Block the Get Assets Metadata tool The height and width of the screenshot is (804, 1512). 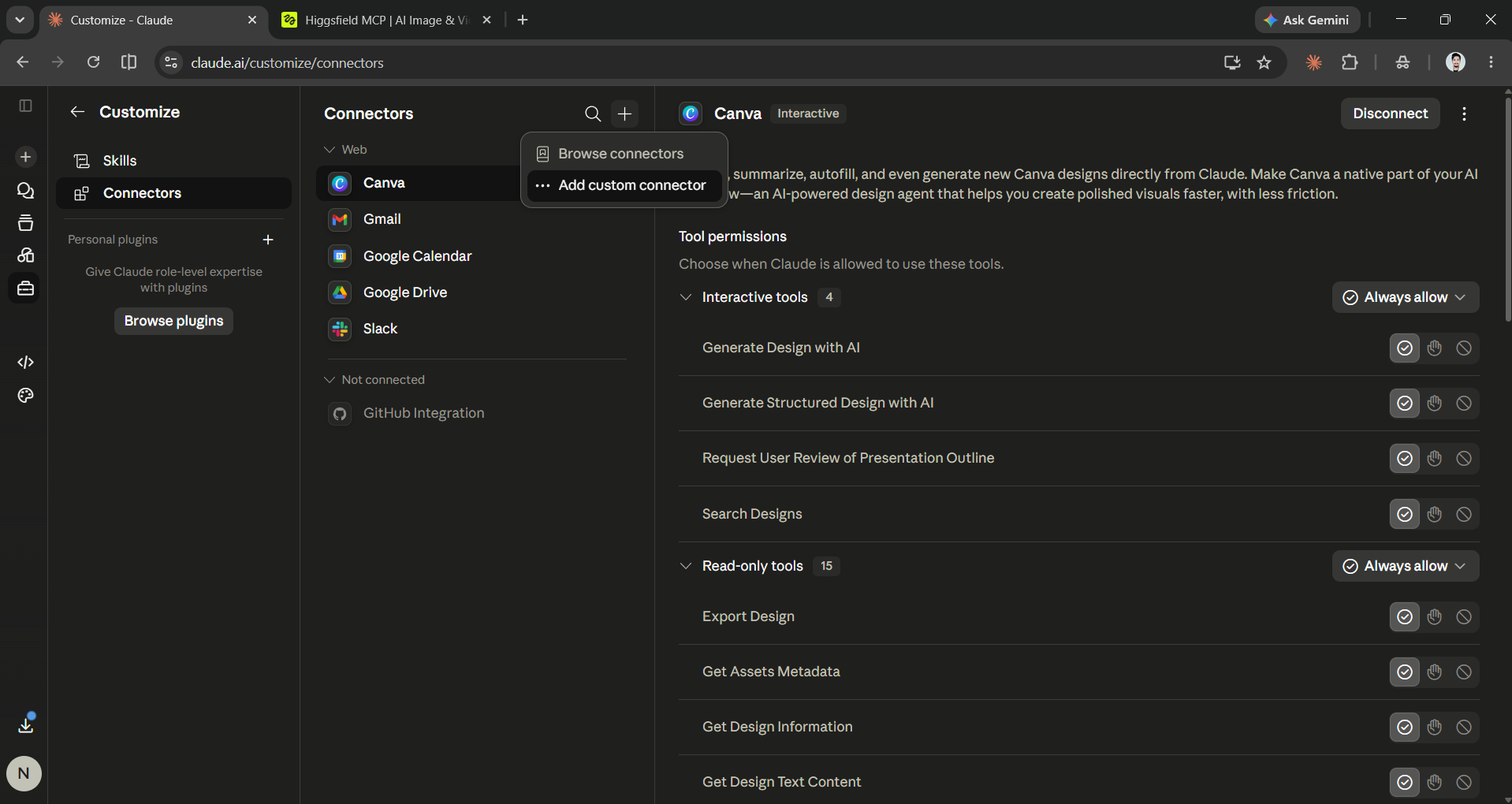click(1464, 672)
